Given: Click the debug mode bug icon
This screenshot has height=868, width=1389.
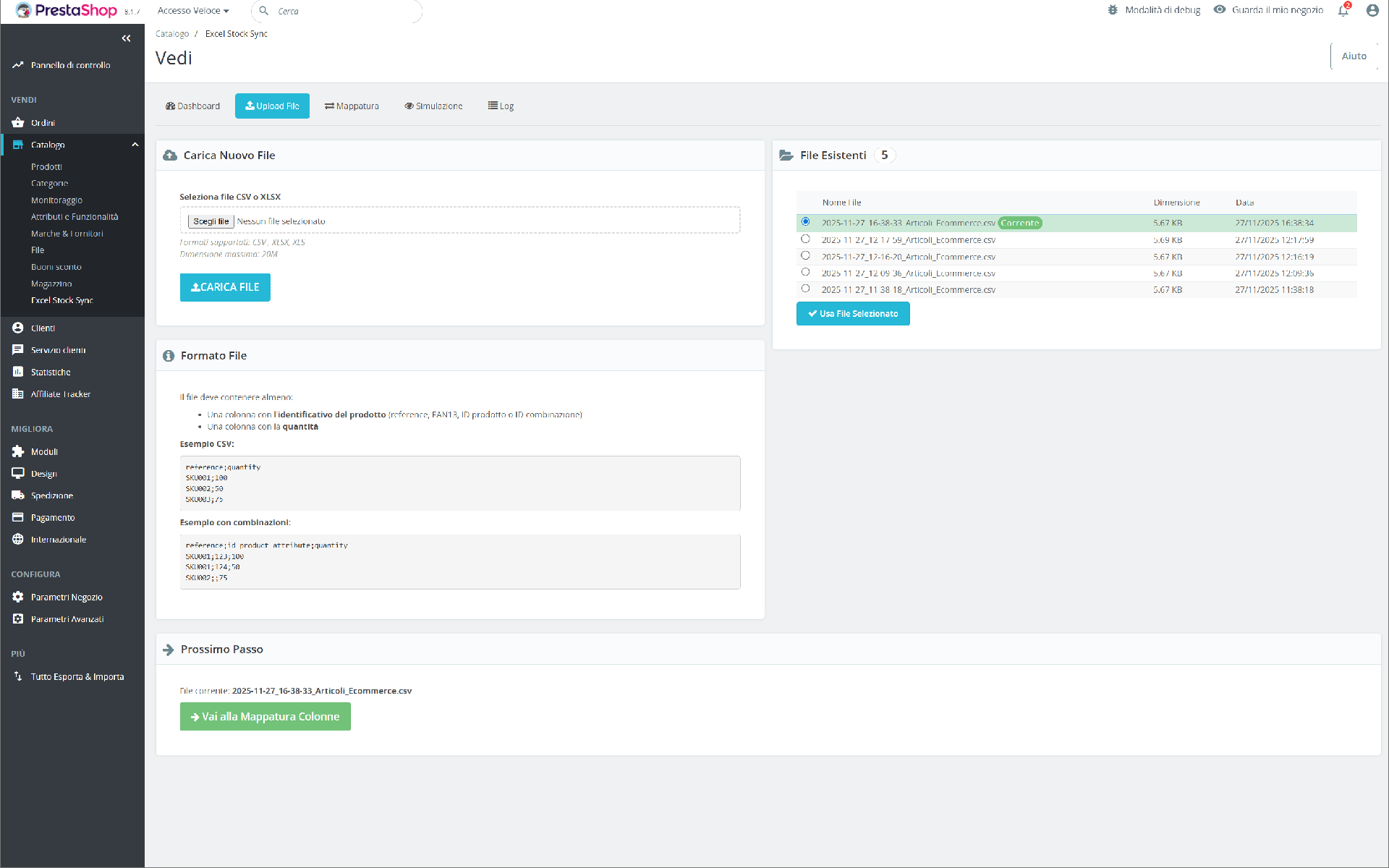Looking at the screenshot, I should (1113, 10).
